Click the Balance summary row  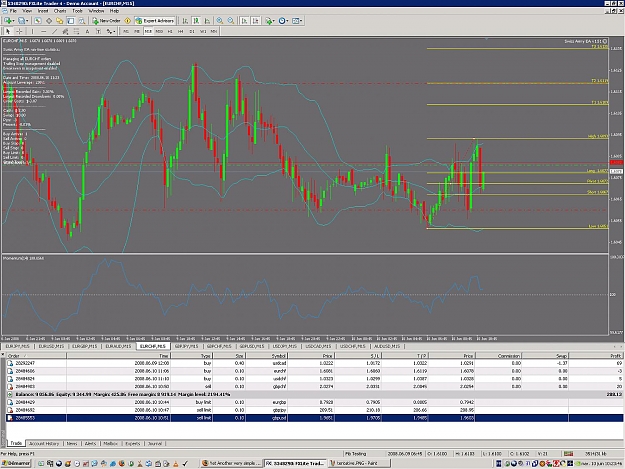point(314,394)
